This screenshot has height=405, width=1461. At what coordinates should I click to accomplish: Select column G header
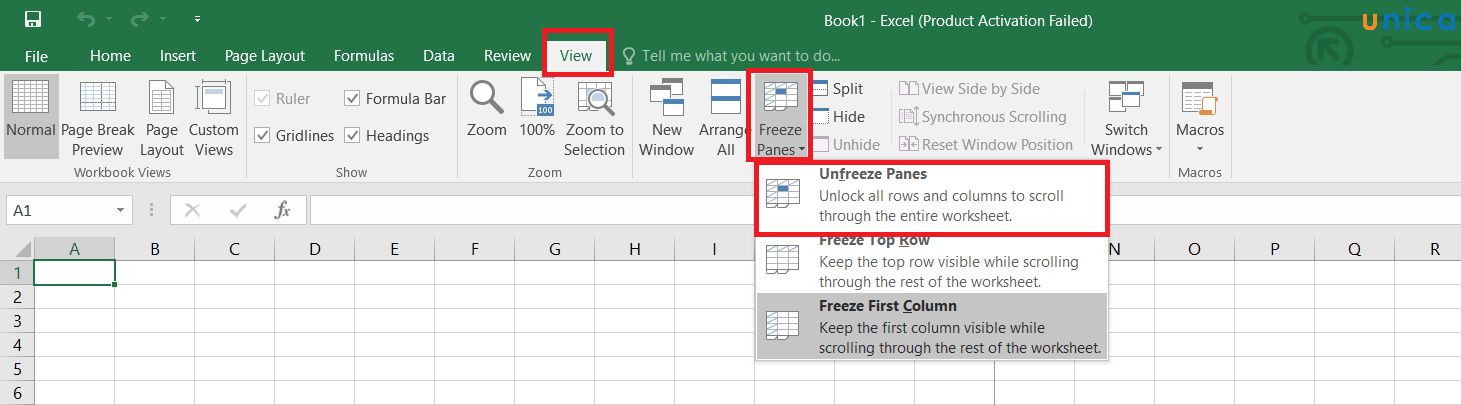[x=555, y=249]
